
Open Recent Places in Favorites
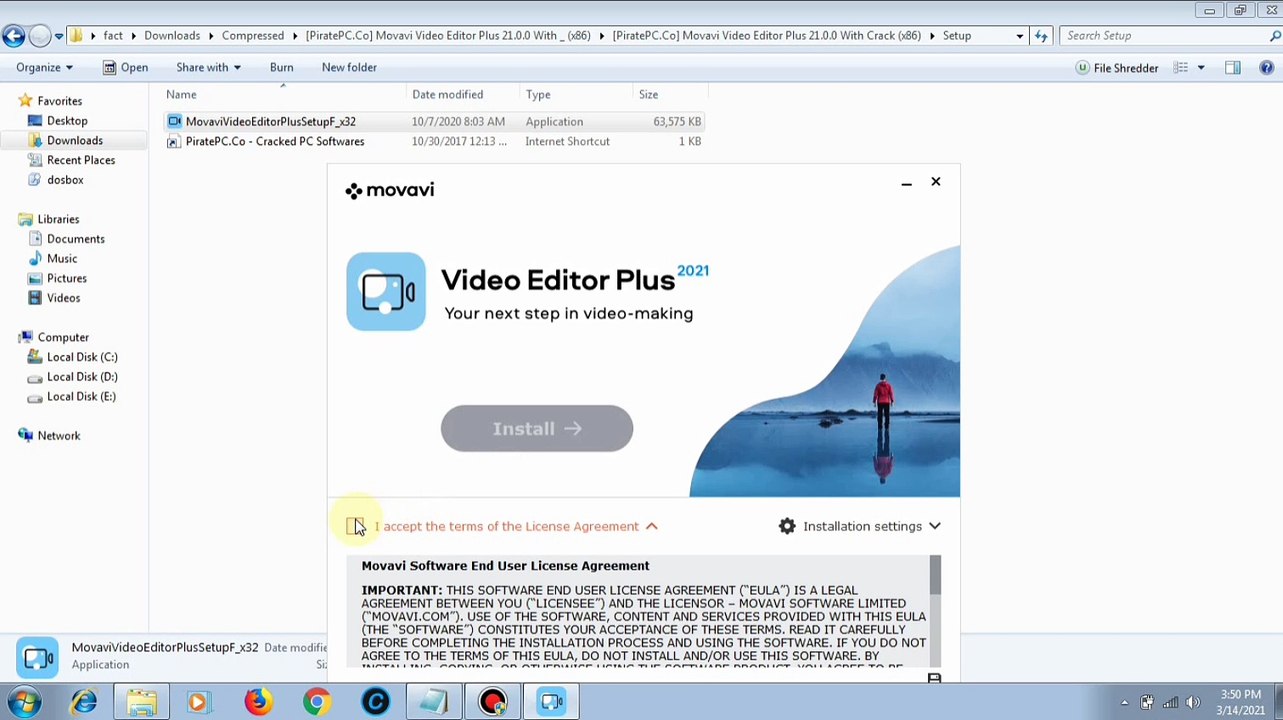click(x=81, y=160)
